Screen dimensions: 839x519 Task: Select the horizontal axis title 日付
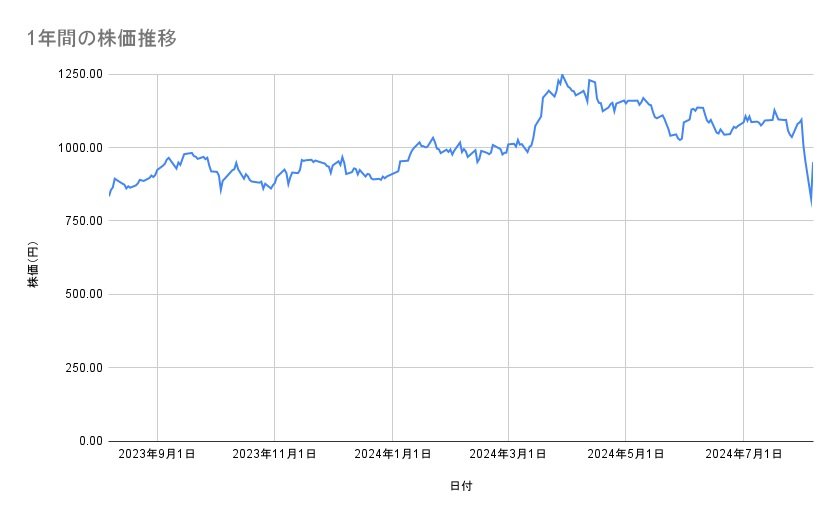pyautogui.click(x=461, y=486)
